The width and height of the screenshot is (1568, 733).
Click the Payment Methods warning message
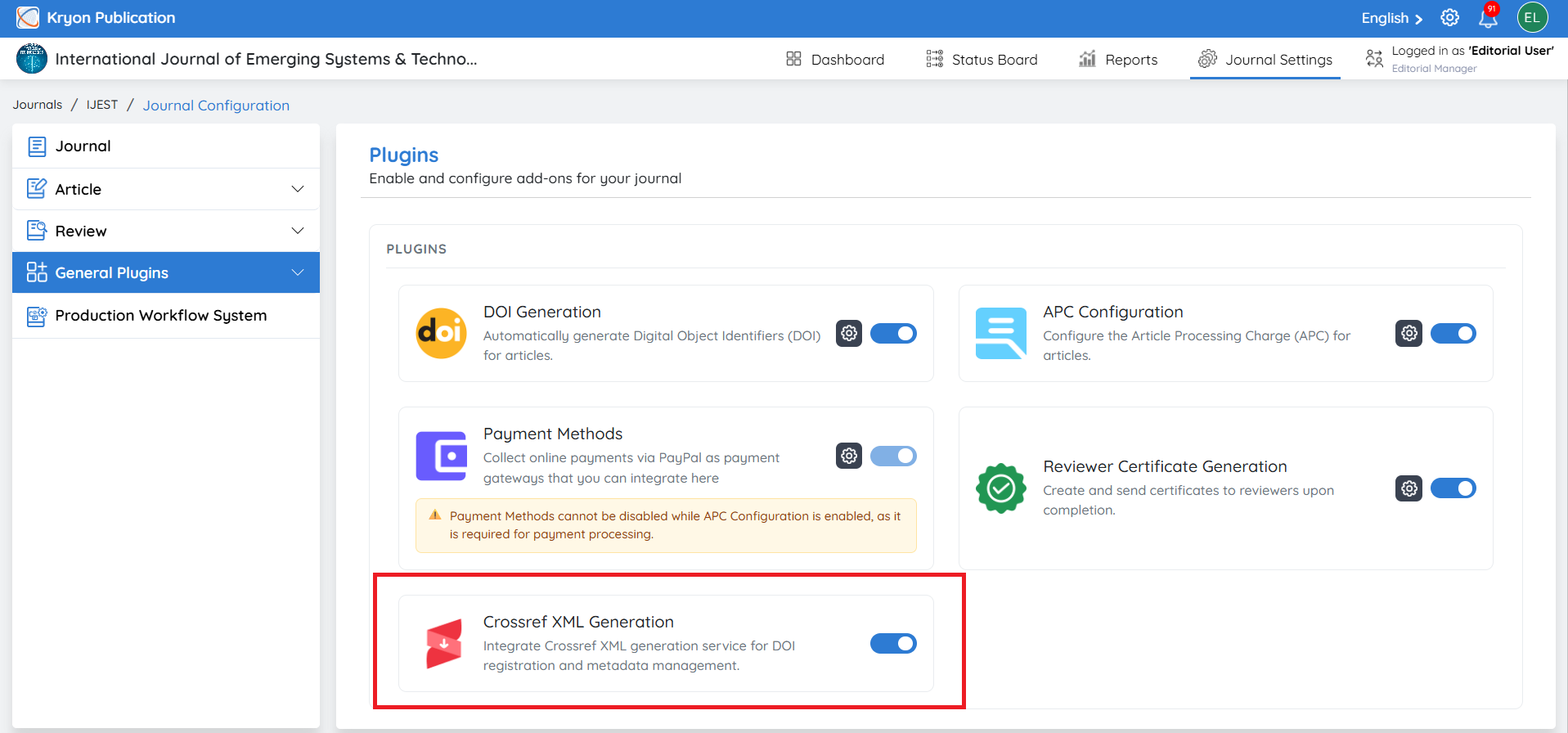point(666,525)
